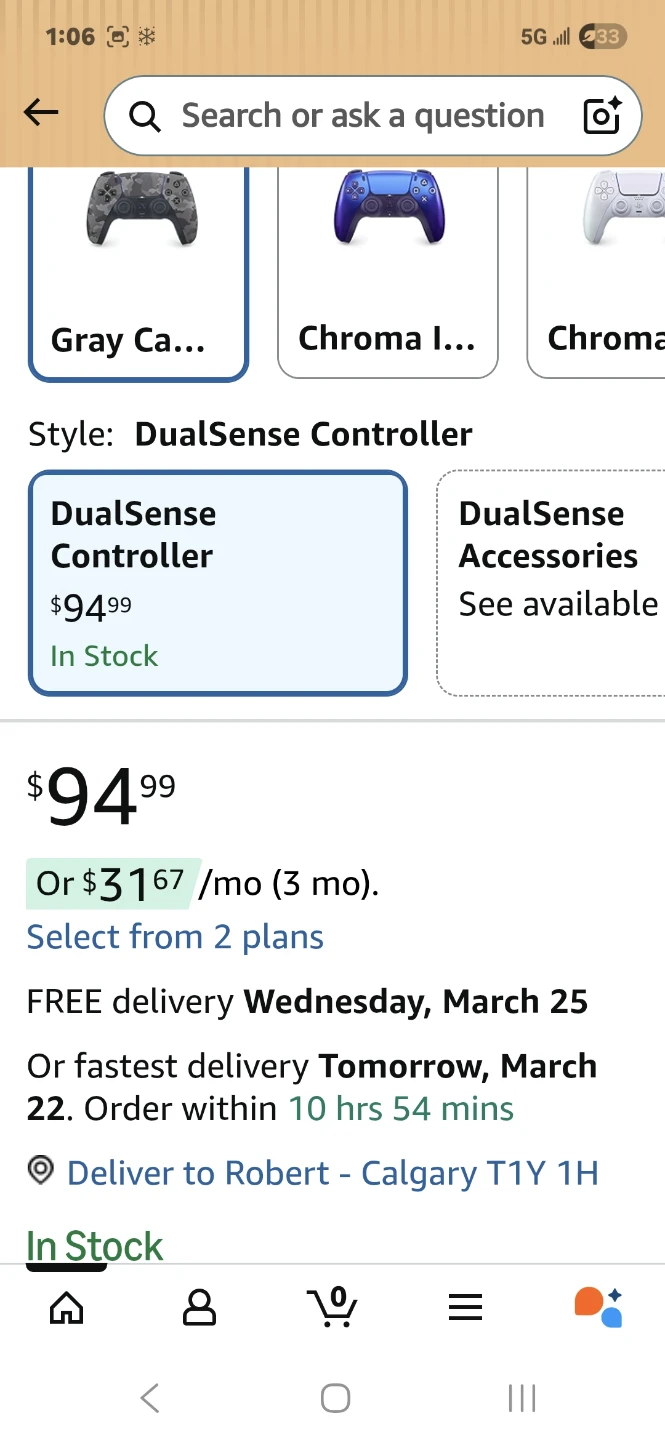
Task: Change the Deliver to Robert address
Action: (332, 1173)
